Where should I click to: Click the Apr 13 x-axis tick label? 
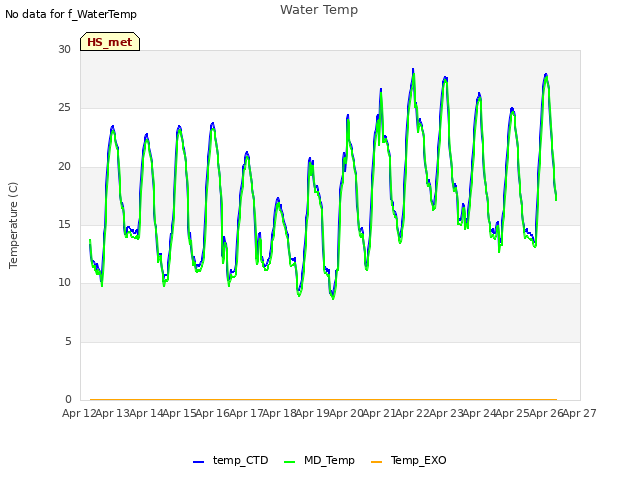[113, 413]
